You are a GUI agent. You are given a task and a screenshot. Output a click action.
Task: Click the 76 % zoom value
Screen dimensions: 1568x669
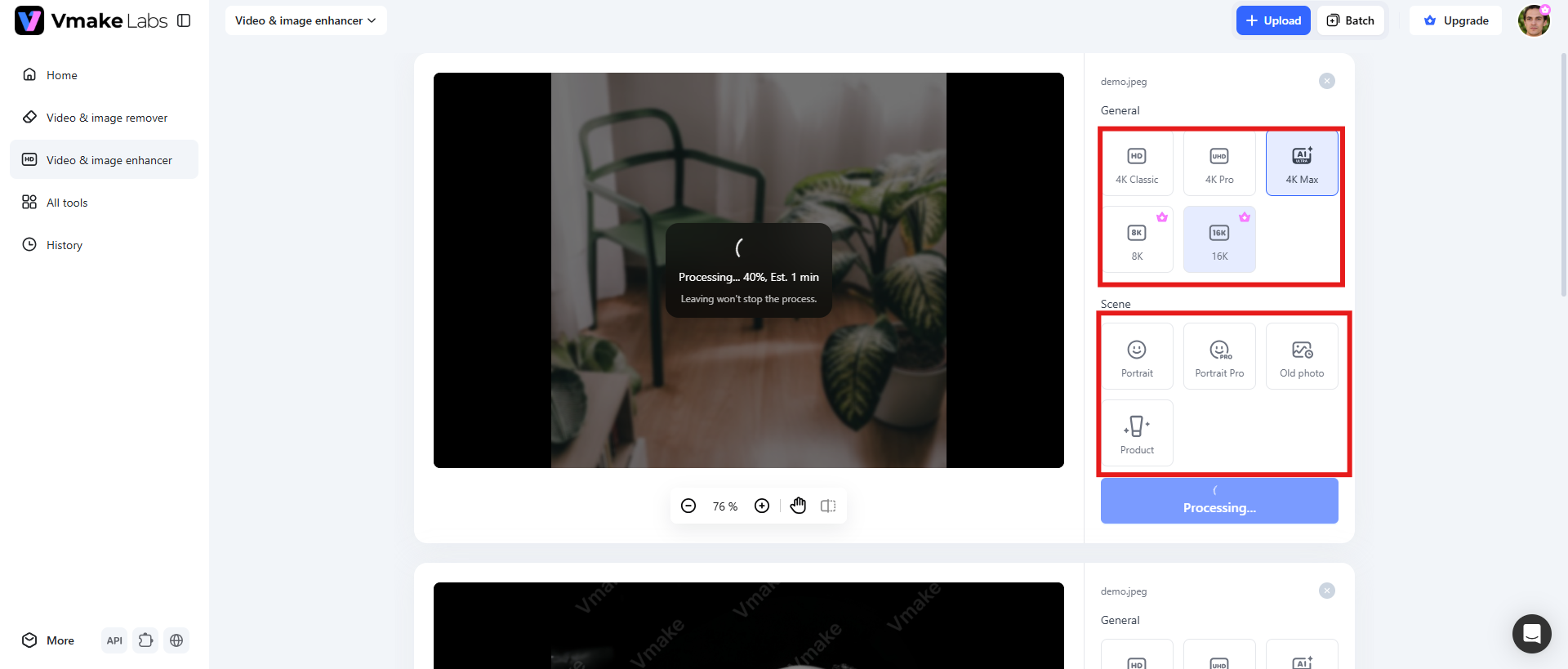(725, 506)
